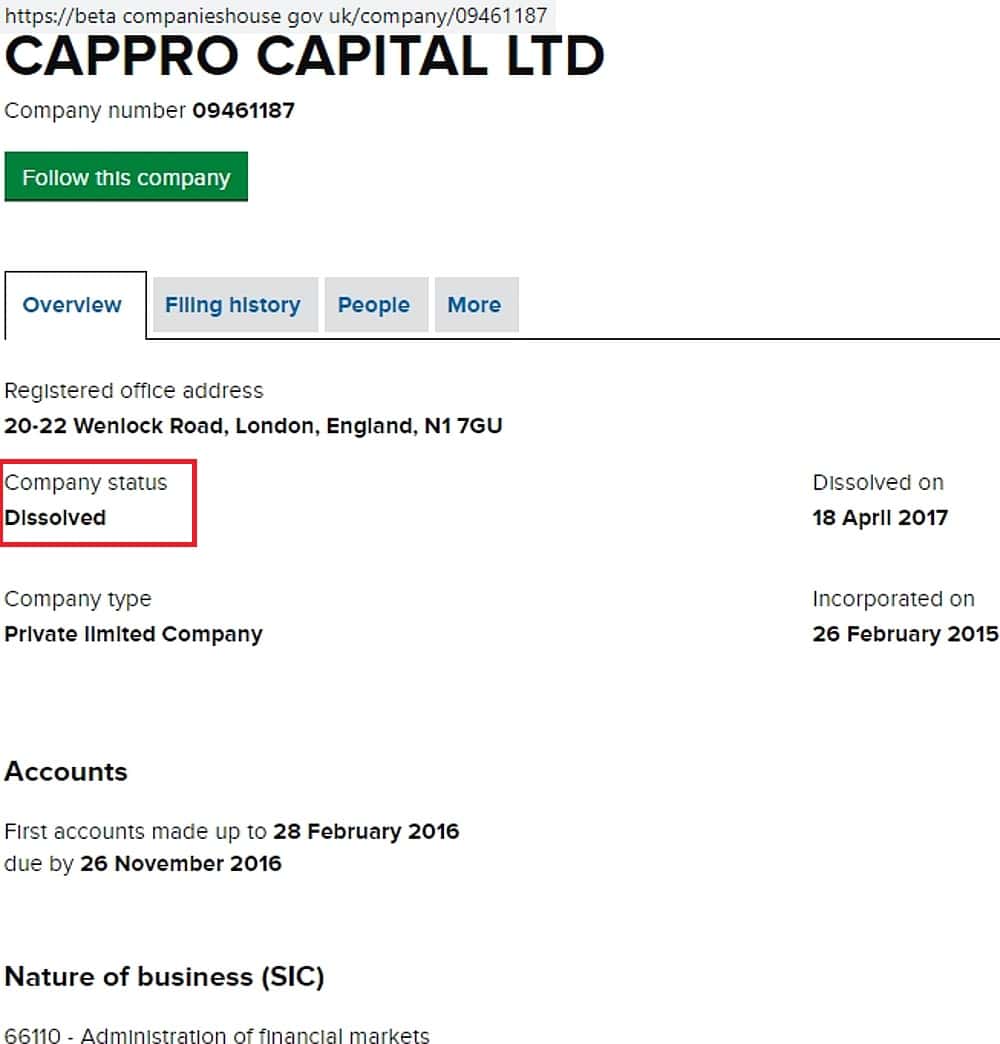1000x1044 pixels.
Task: Switch to the Filing history tab
Action: pyautogui.click(x=232, y=305)
